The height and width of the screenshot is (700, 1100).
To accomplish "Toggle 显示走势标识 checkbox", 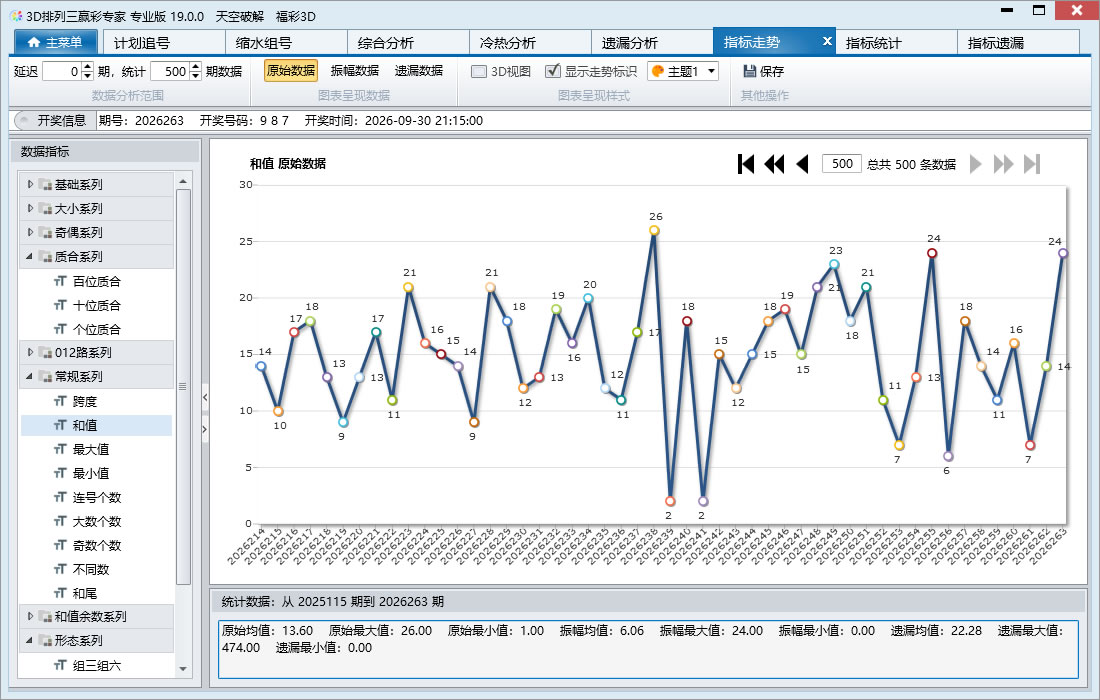I will click(x=553, y=71).
